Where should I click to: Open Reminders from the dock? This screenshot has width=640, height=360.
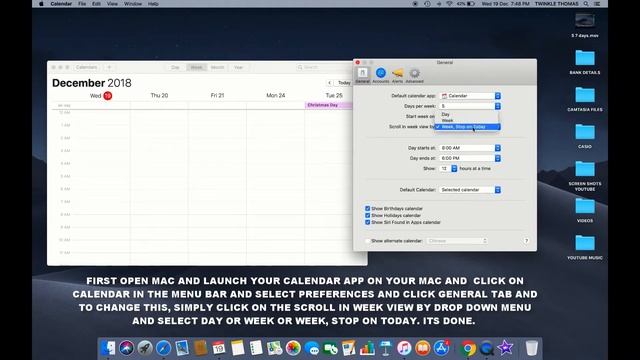click(x=256, y=348)
